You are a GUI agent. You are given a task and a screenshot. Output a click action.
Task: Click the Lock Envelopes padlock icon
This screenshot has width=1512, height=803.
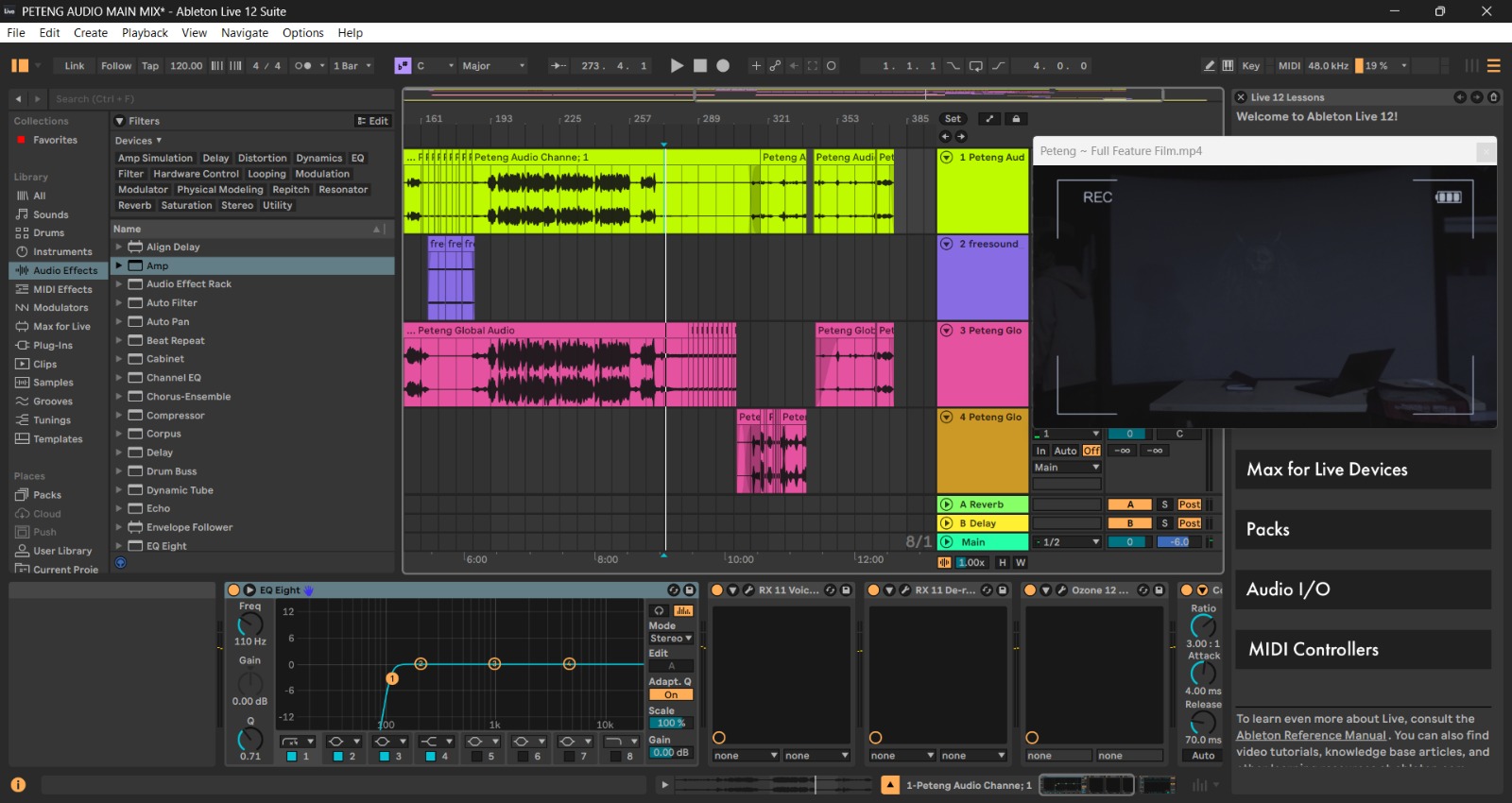[x=1016, y=119]
